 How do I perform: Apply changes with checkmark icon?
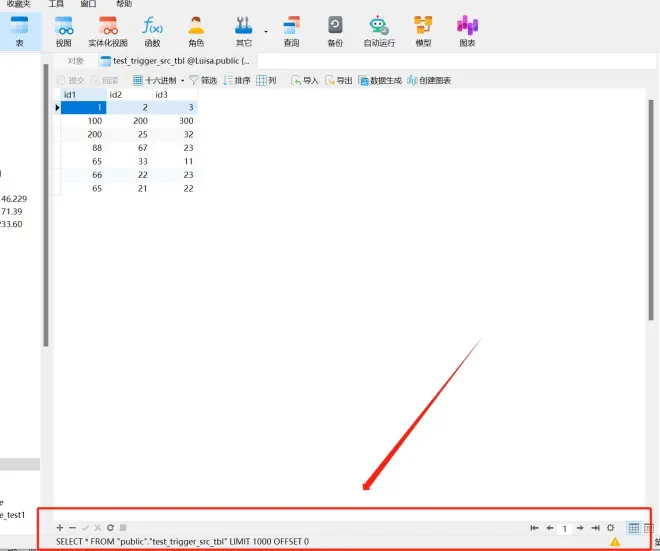click(85, 527)
